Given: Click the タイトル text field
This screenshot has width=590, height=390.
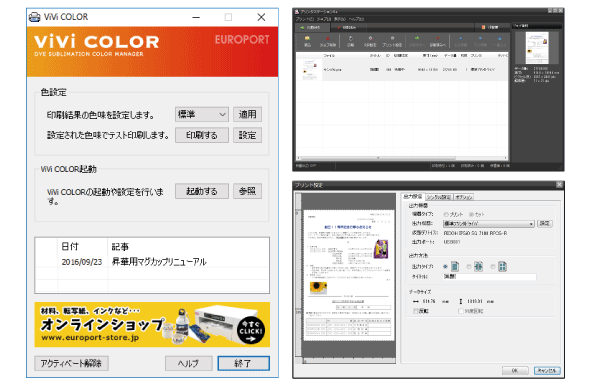Looking at the screenshot, I should click(x=489, y=277).
